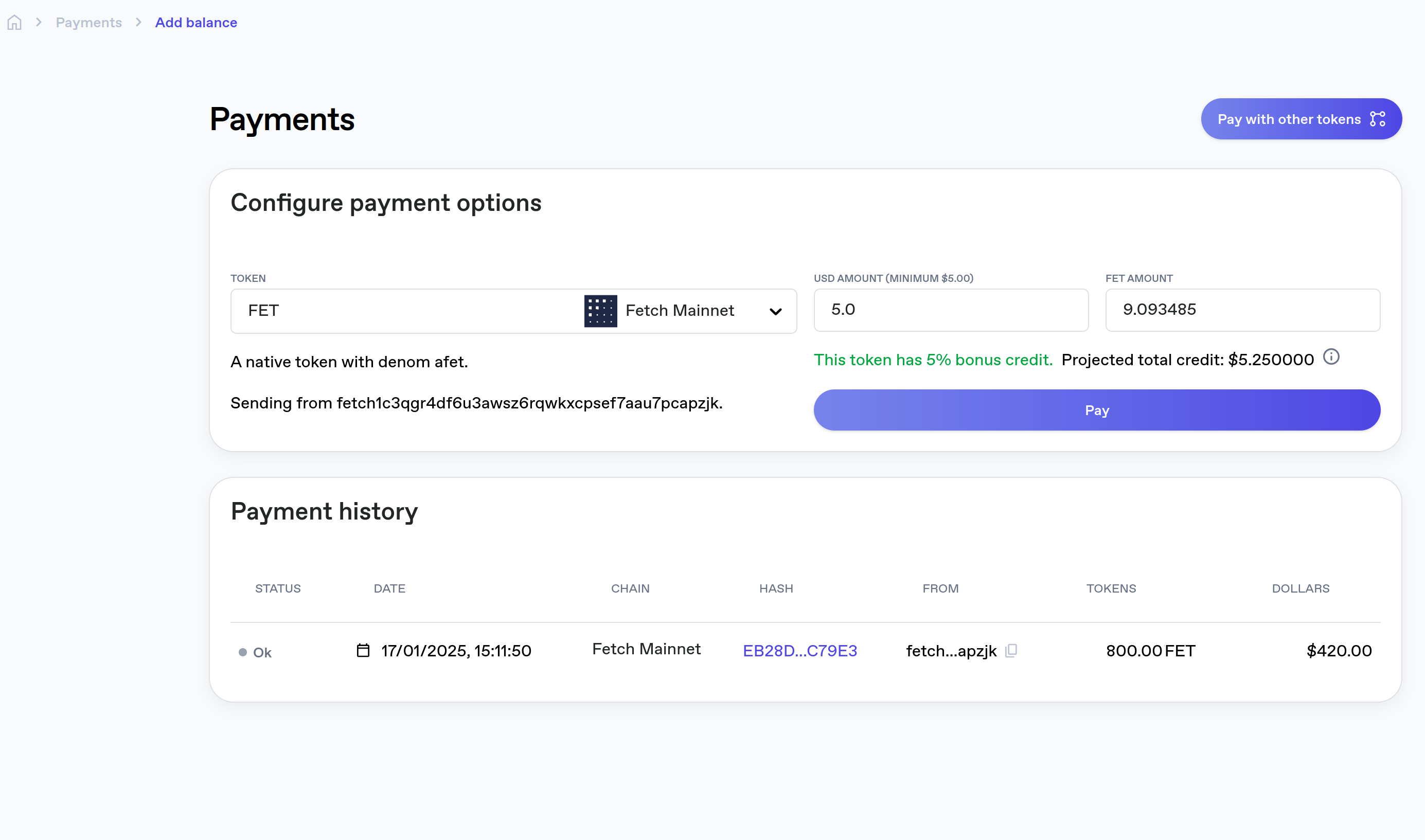The width and height of the screenshot is (1425, 840).
Task: Open the Payments breadcrumb page
Action: point(88,22)
